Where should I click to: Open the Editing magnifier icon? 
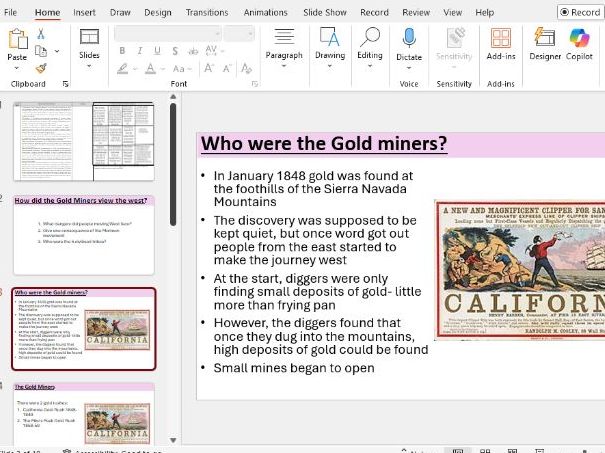[x=370, y=37]
